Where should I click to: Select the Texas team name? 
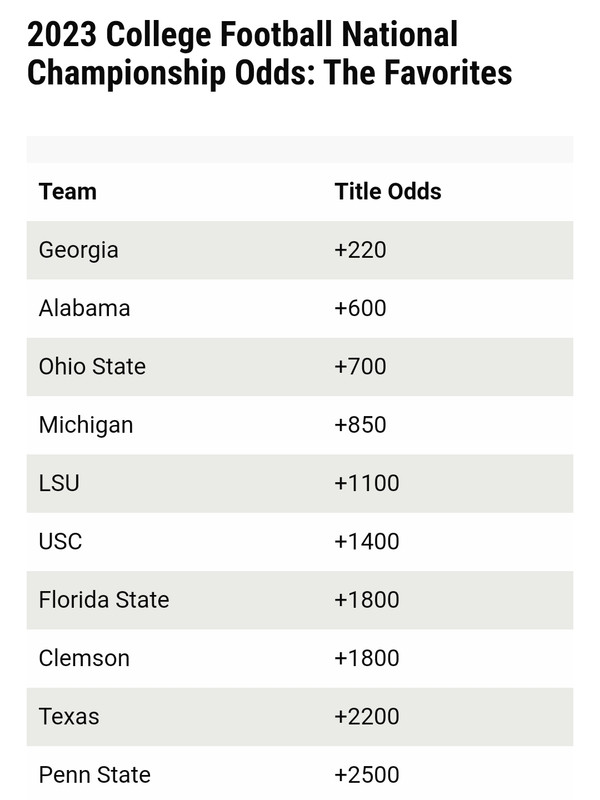(69, 717)
